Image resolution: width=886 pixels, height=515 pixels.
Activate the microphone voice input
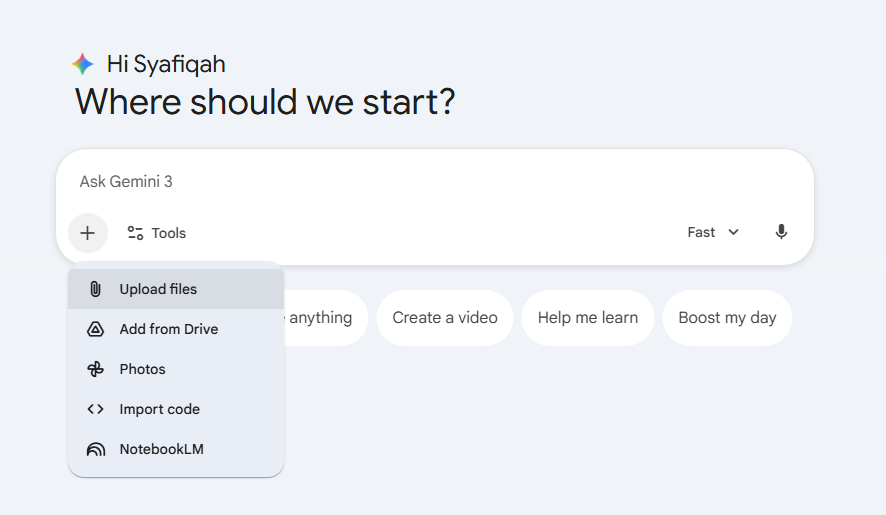click(781, 232)
